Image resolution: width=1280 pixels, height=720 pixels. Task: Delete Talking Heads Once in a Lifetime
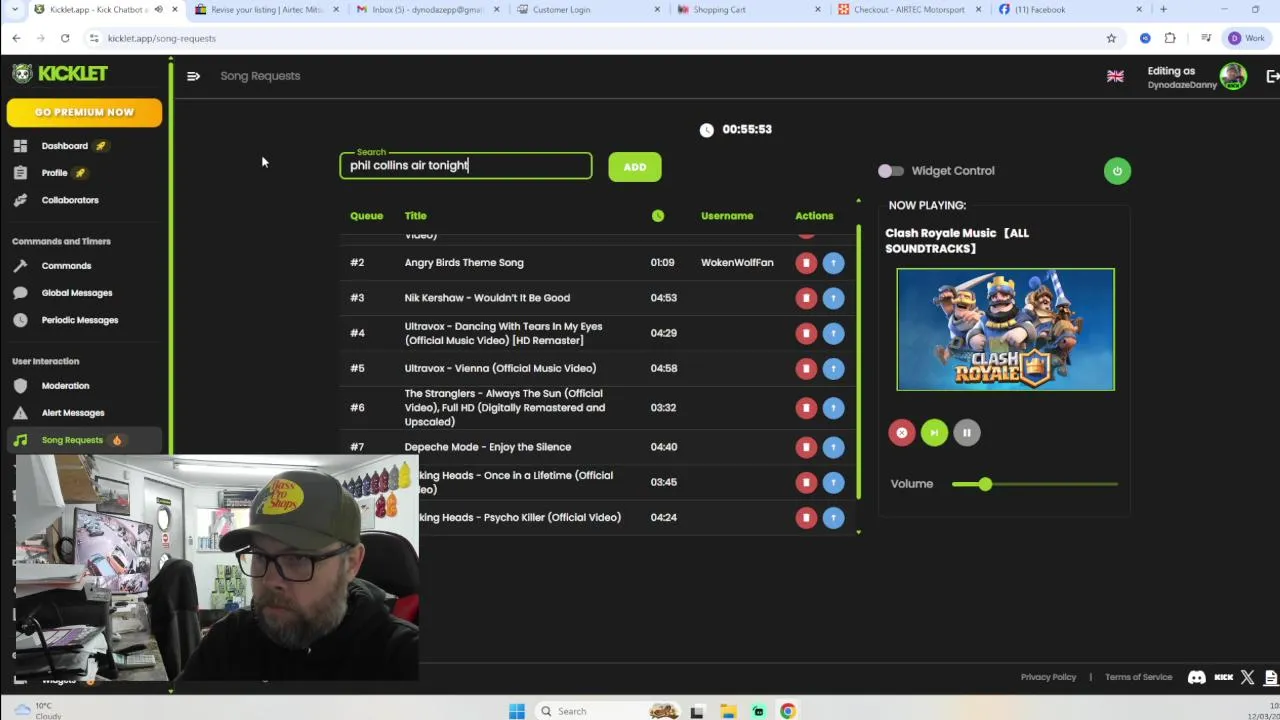(806, 482)
